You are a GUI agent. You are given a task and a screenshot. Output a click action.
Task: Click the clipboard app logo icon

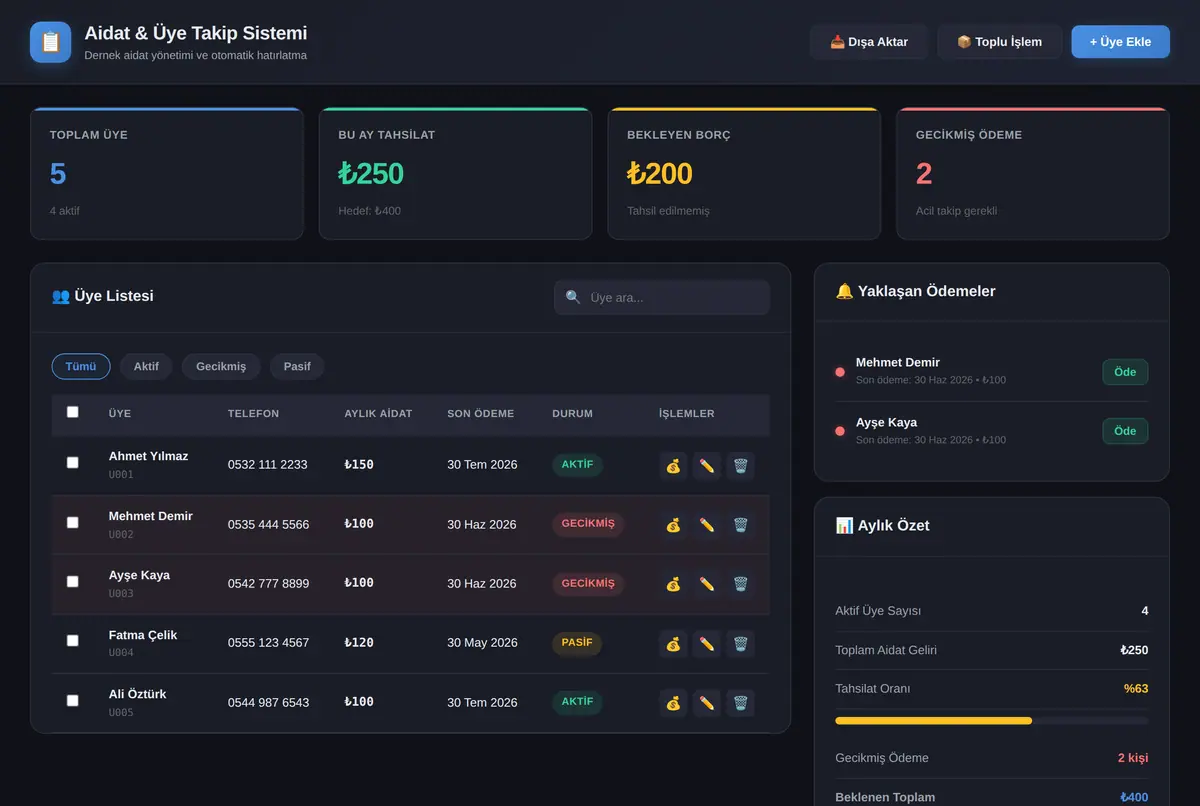pos(51,42)
